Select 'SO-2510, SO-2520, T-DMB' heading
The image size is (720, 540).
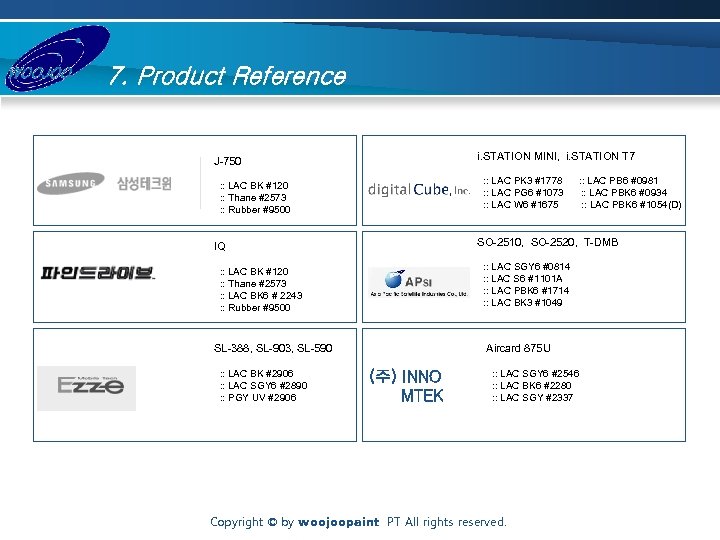point(547,242)
